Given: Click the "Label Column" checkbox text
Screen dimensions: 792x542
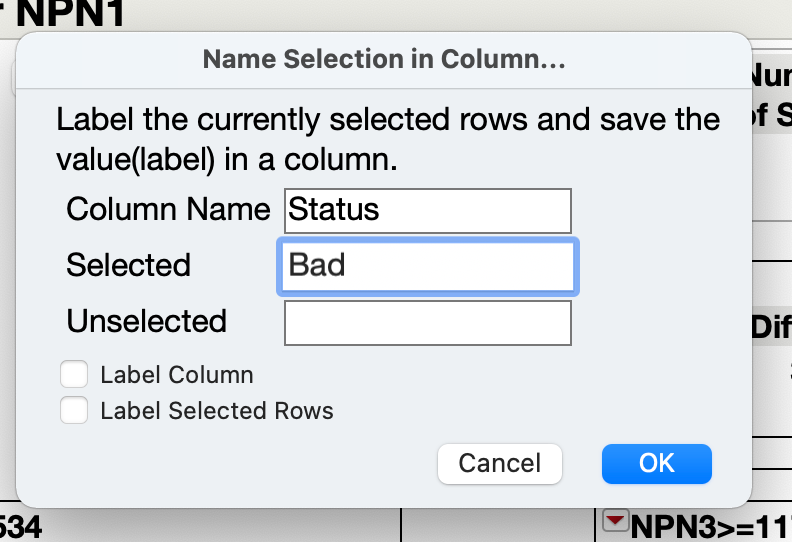Looking at the screenshot, I should coord(177,375).
